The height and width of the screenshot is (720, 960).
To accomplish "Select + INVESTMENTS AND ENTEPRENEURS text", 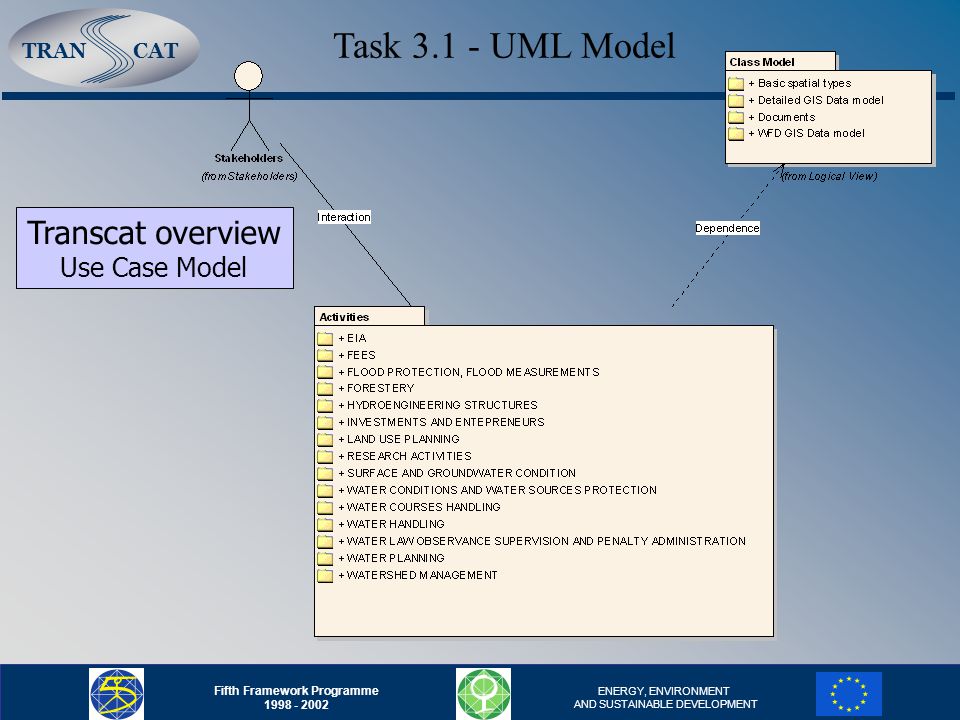I will click(x=441, y=422).
